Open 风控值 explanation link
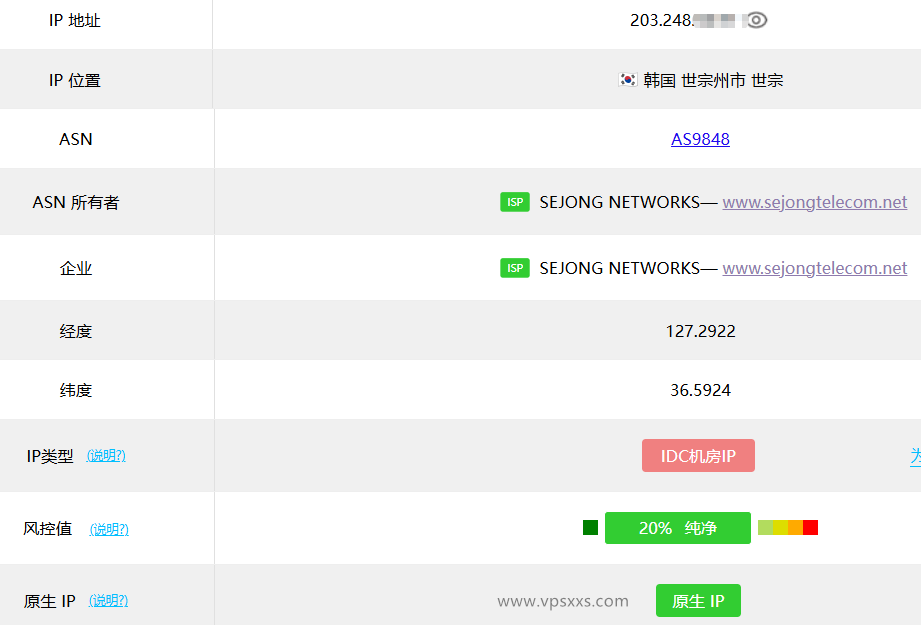The image size is (921, 625). [x=109, y=529]
